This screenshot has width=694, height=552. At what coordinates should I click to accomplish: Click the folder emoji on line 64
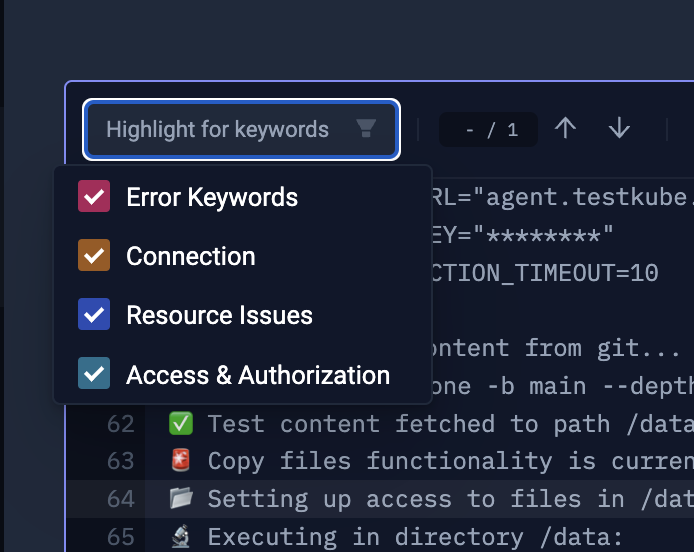[x=181, y=499]
